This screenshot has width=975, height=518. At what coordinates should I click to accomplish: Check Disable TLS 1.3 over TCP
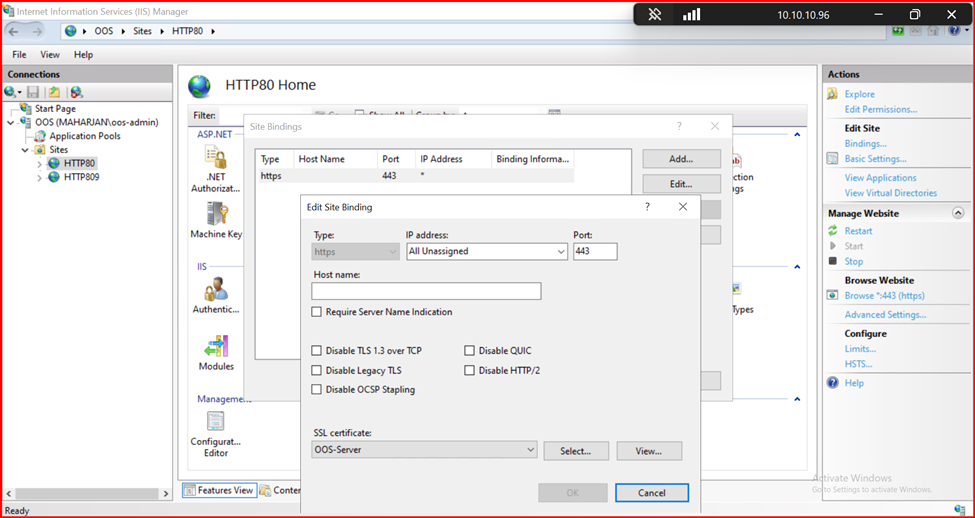click(317, 351)
